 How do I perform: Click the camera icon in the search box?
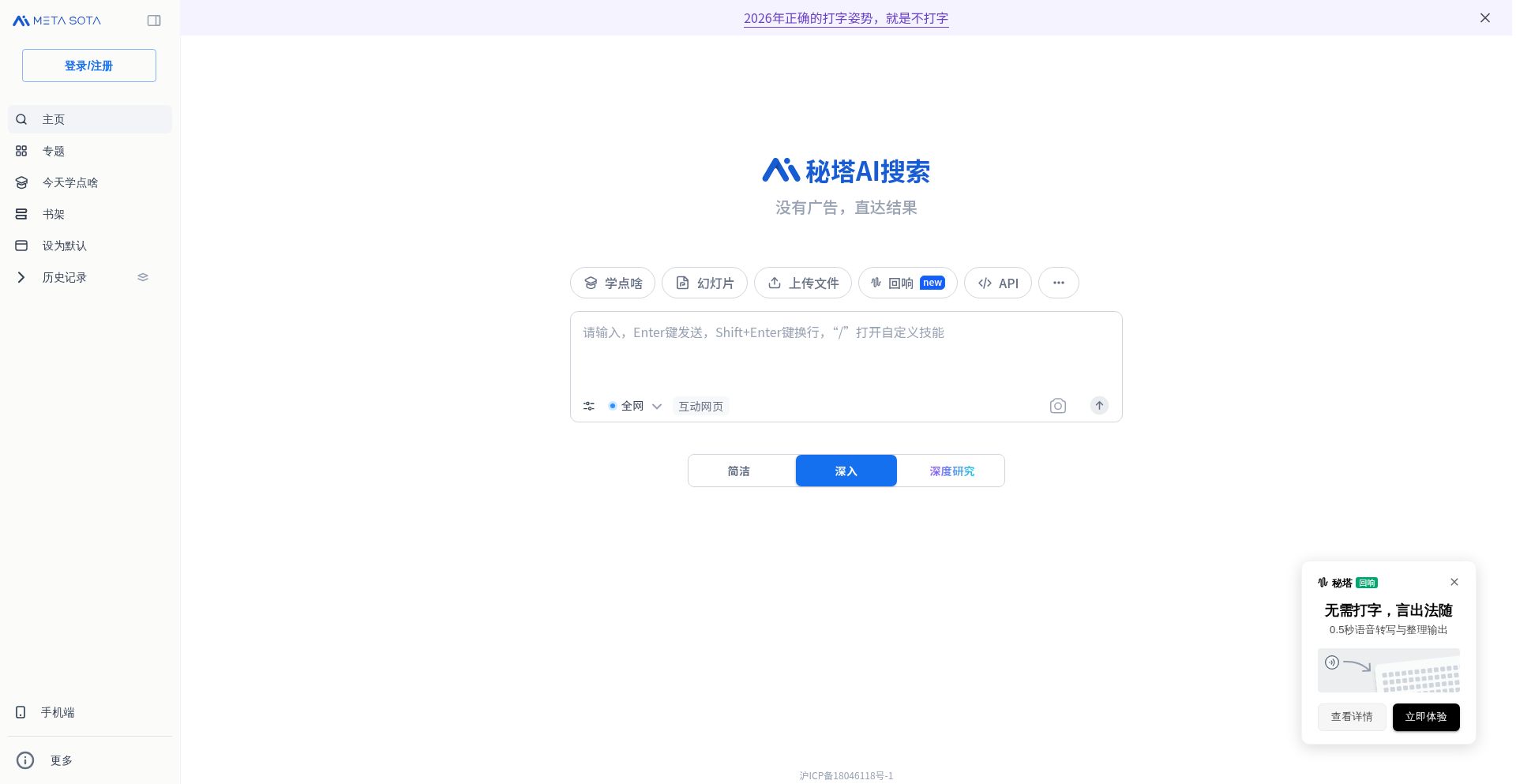(x=1058, y=406)
